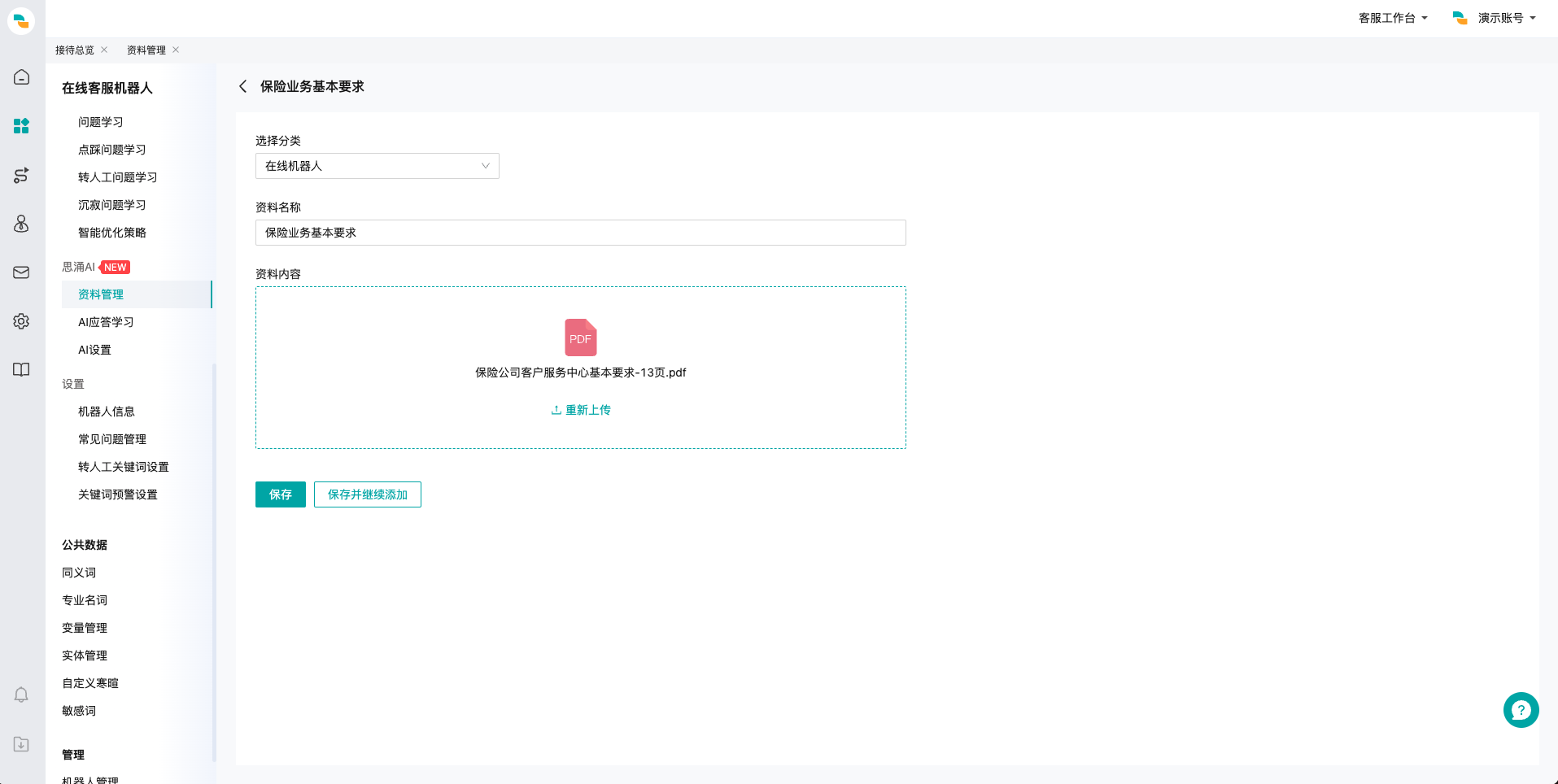Screen dimensions: 1558x784
Task: Click the back arrow beside 保险业务基本要求
Action: 242,86
